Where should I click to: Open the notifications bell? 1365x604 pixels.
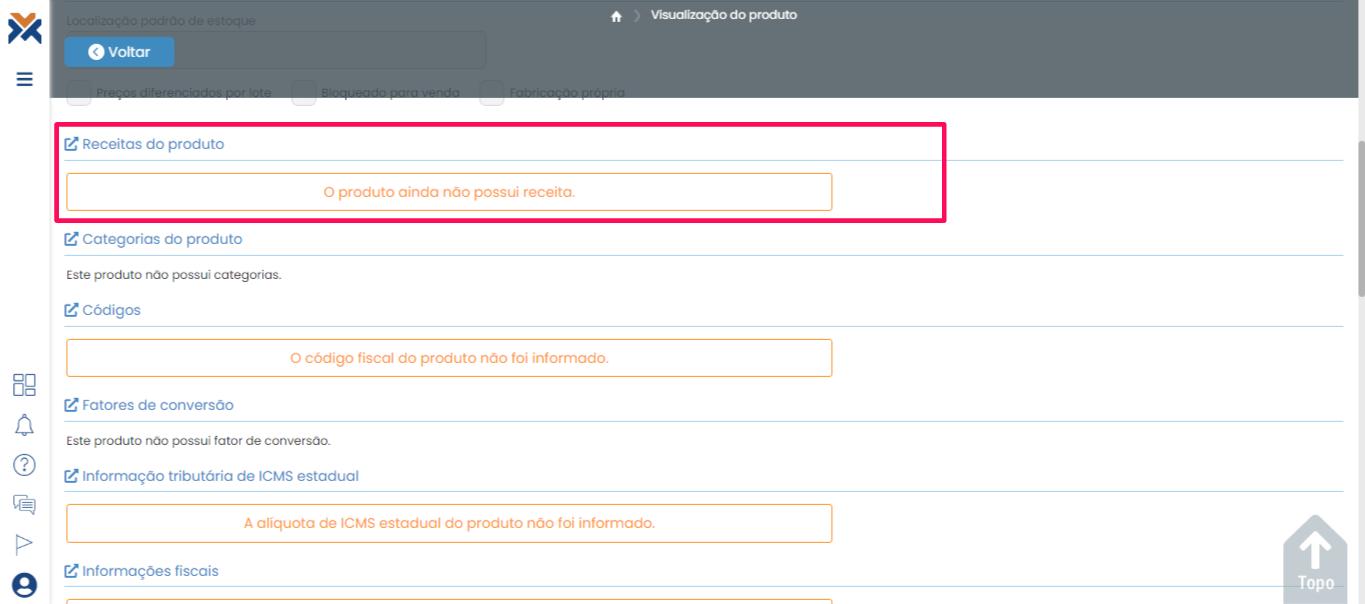24,425
